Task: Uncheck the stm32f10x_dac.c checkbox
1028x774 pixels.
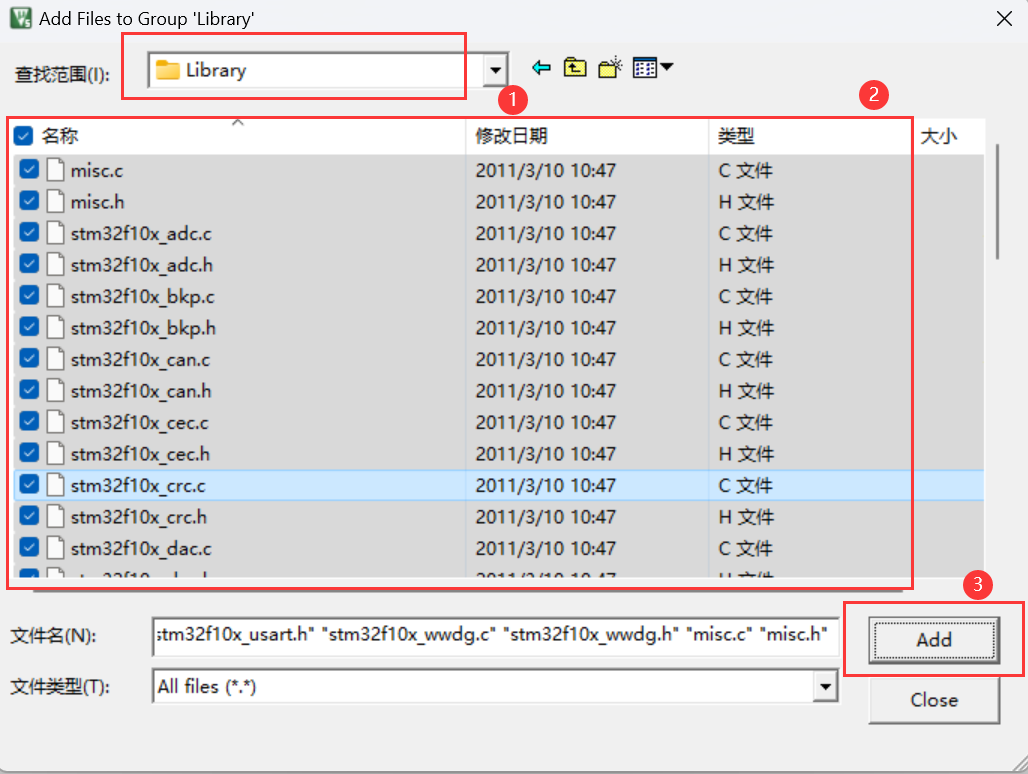Action: 29,547
